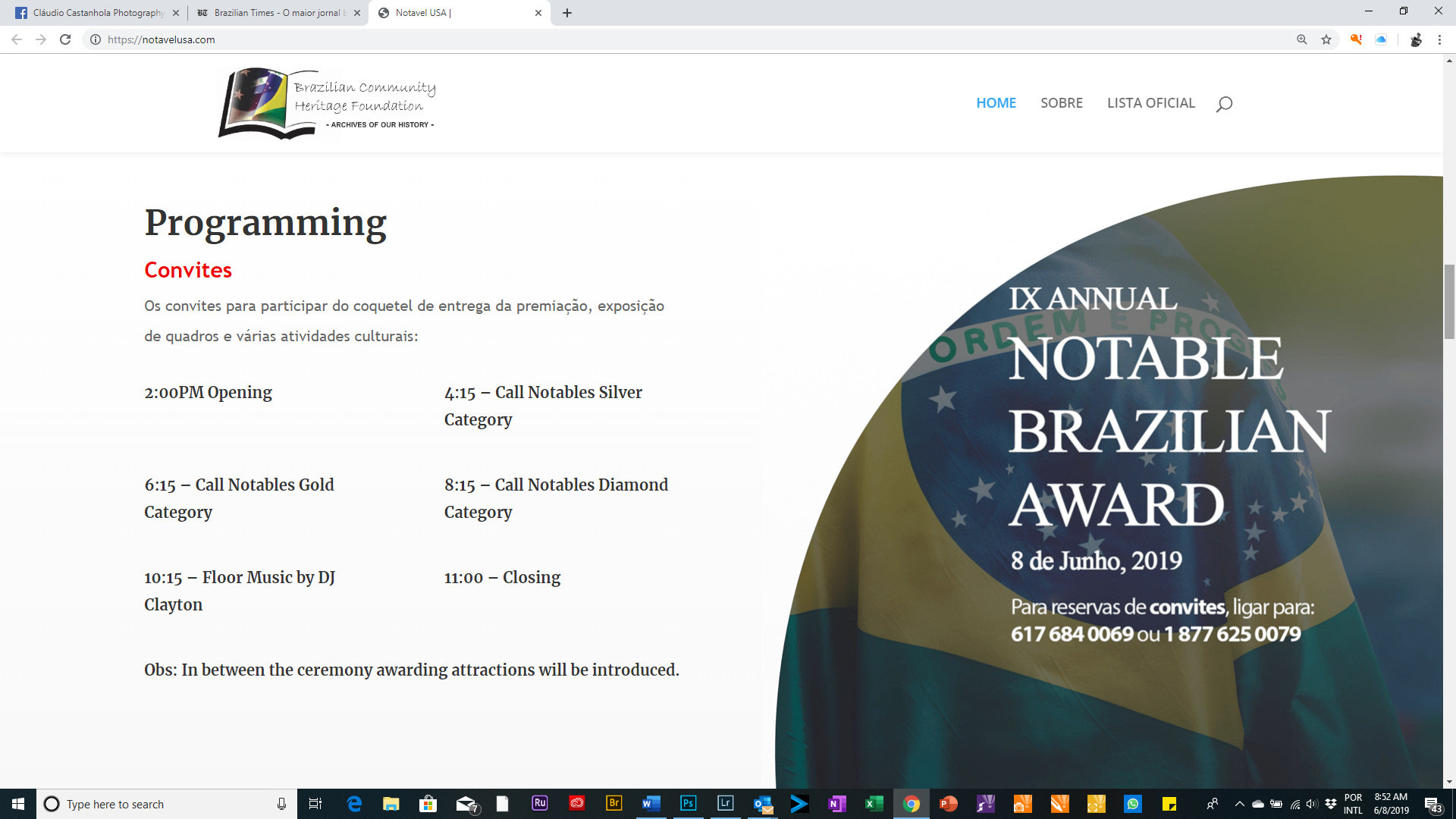Click the Brazilian Community Heritage Foundation logo

328,103
